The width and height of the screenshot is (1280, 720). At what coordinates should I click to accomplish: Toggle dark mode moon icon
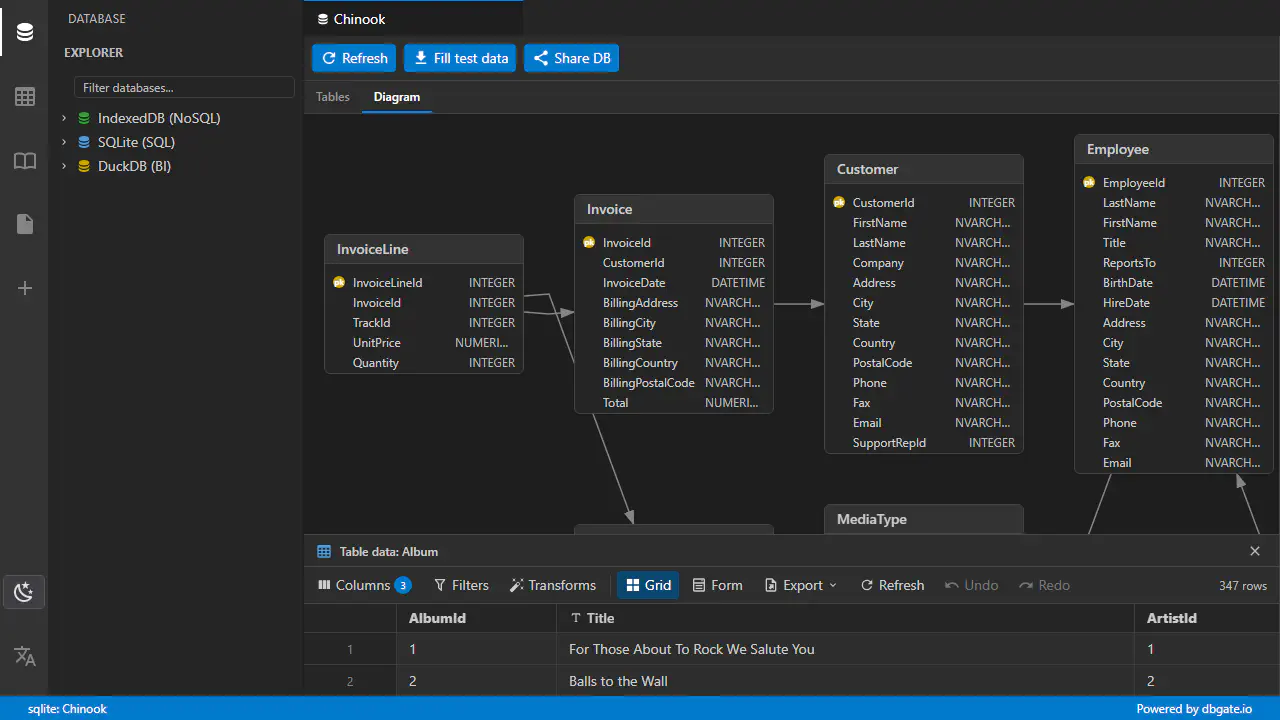[x=24, y=592]
